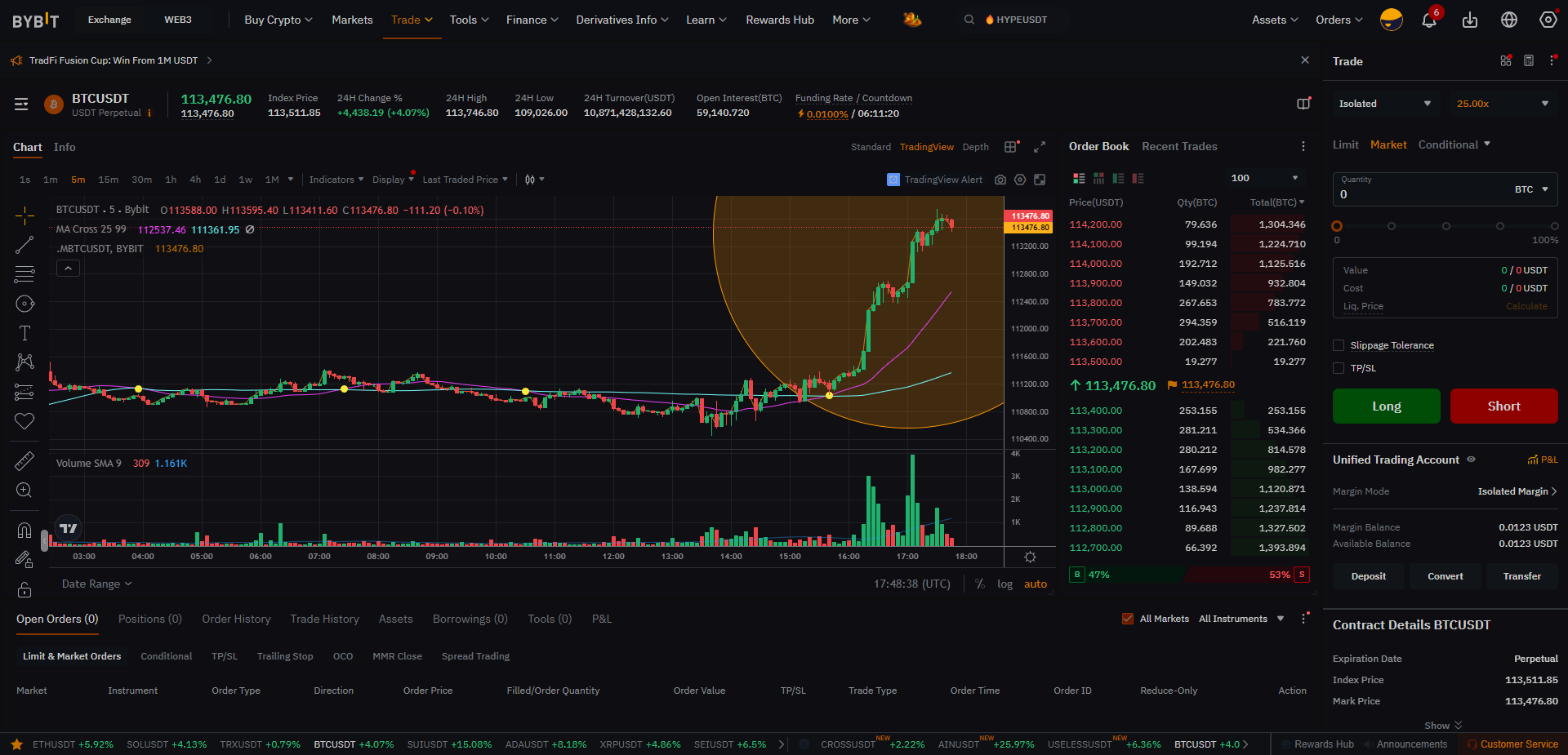Viewport: 1568px width, 755px height.
Task: Open the 25.00x leverage dropdown
Action: coord(1503,104)
